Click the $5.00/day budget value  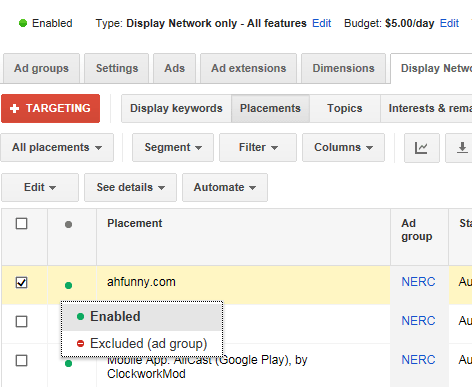coord(410,23)
